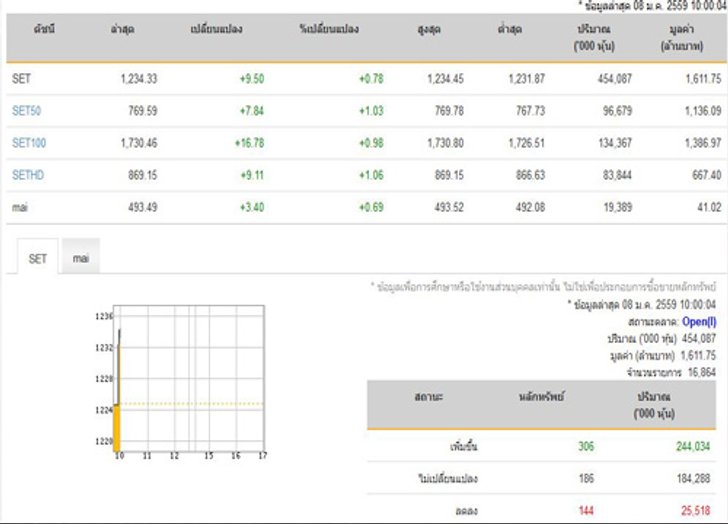This screenshot has height=524, width=728.
Task: Select the mai row name in table
Action: pos(20,207)
